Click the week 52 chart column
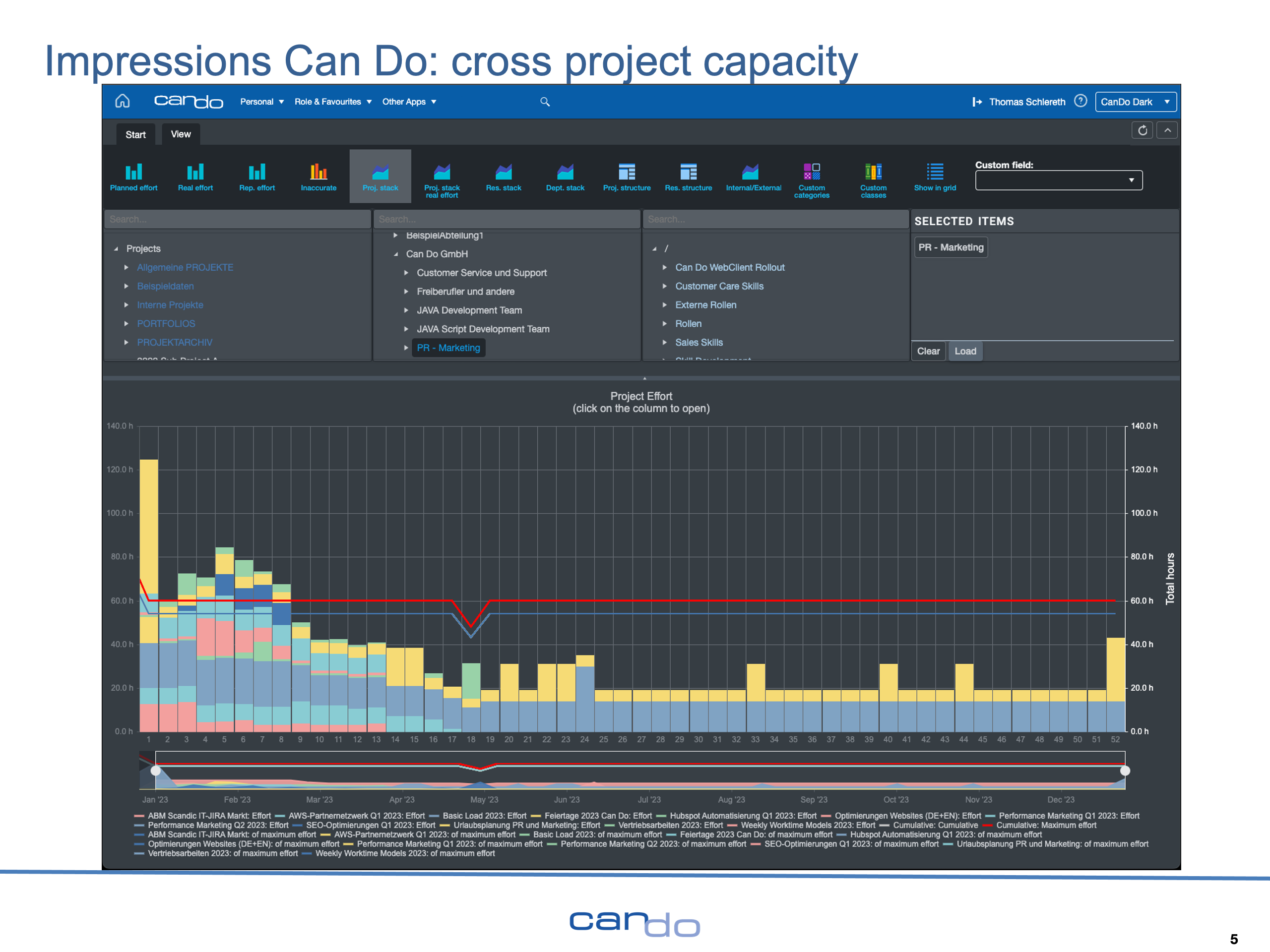 pos(1115,684)
